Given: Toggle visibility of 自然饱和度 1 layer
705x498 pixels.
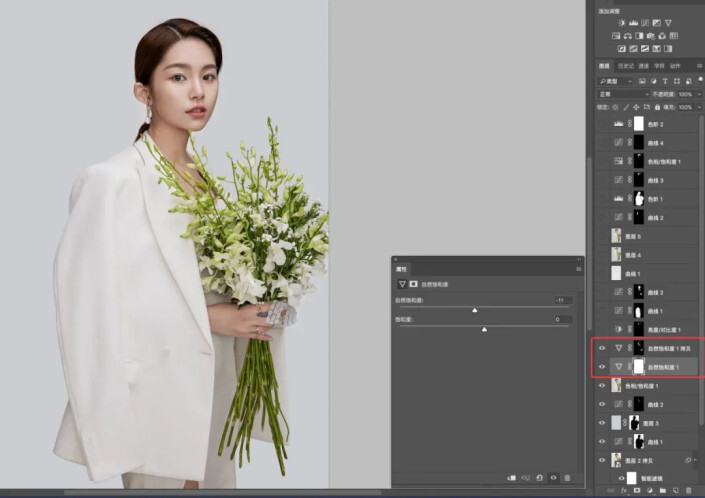Looking at the screenshot, I should pos(601,367).
